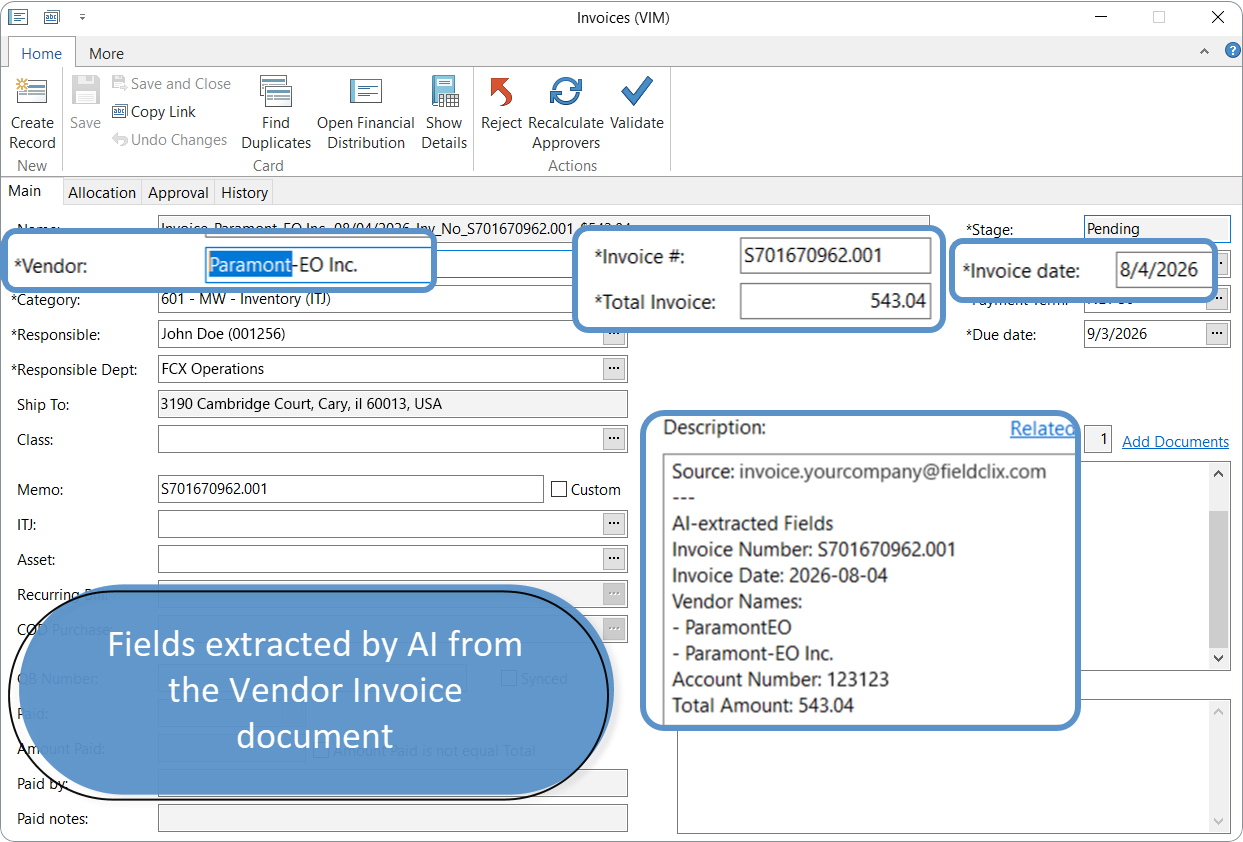
Task: Click the Paid notes field
Action: click(392, 818)
